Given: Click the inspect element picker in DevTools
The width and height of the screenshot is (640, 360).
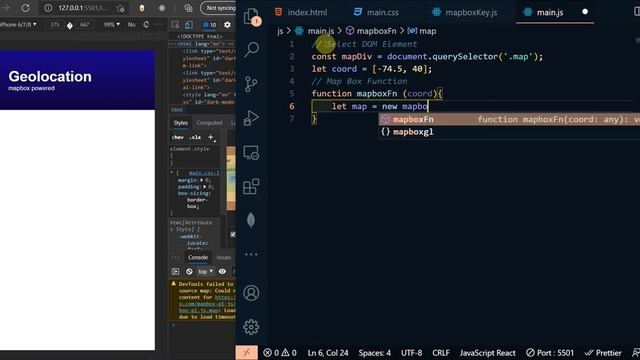Looking at the screenshot, I should pos(175,25).
